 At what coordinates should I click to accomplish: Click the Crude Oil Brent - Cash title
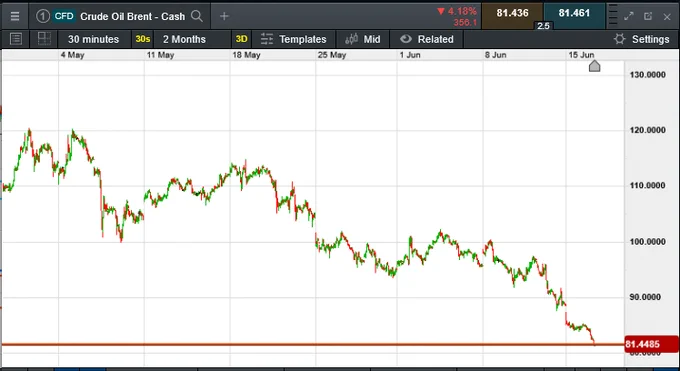pos(132,16)
